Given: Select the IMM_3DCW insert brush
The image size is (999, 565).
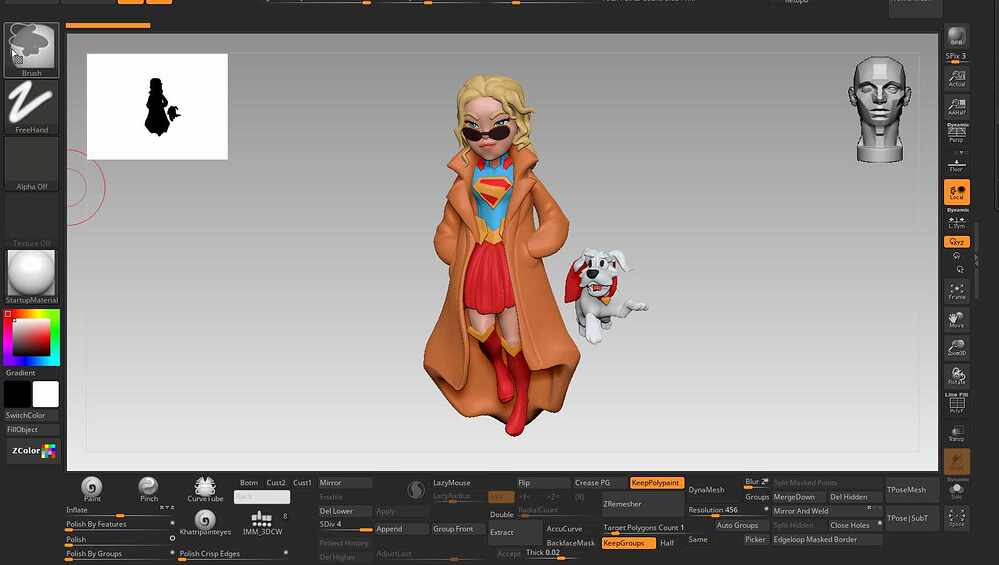Looking at the screenshot, I should (262, 522).
